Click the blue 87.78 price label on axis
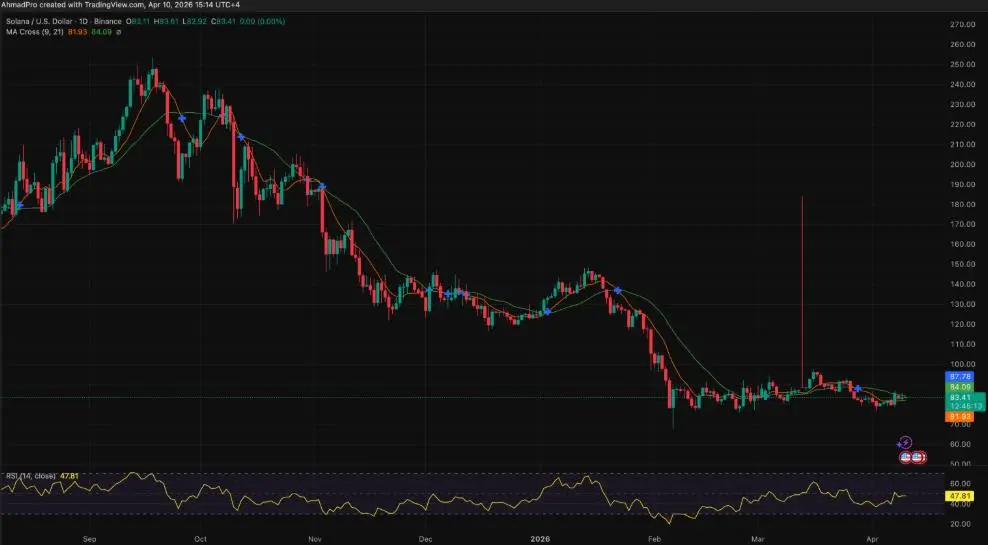 [960, 377]
